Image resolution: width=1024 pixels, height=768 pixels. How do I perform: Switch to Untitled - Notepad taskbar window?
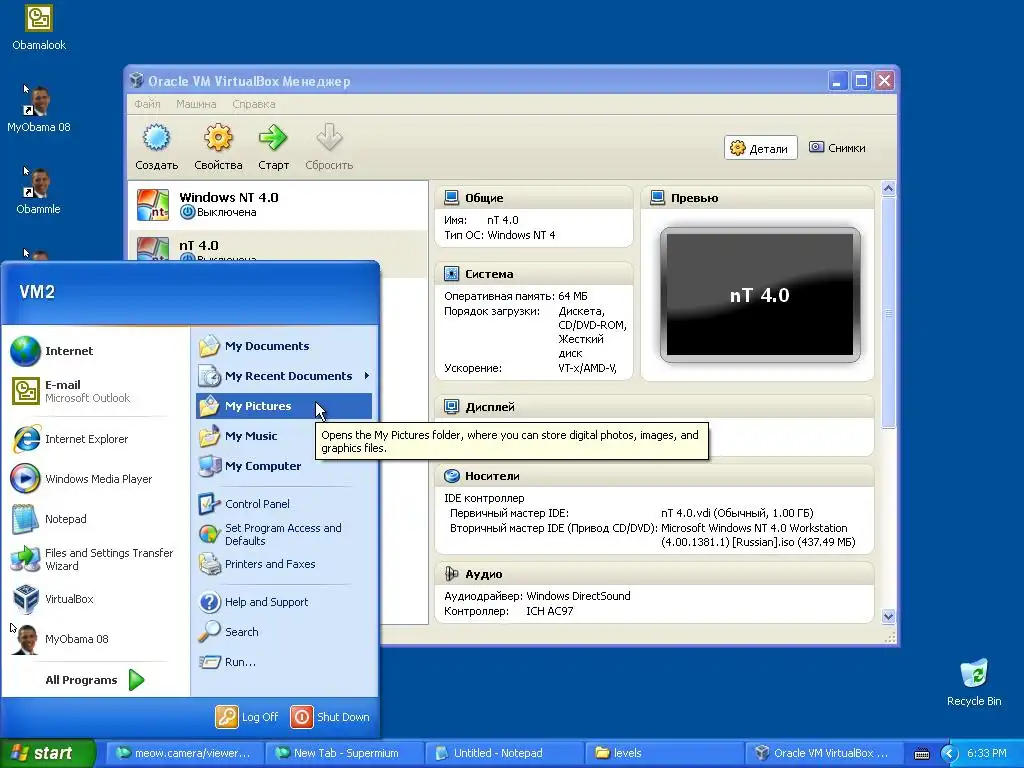pos(504,754)
